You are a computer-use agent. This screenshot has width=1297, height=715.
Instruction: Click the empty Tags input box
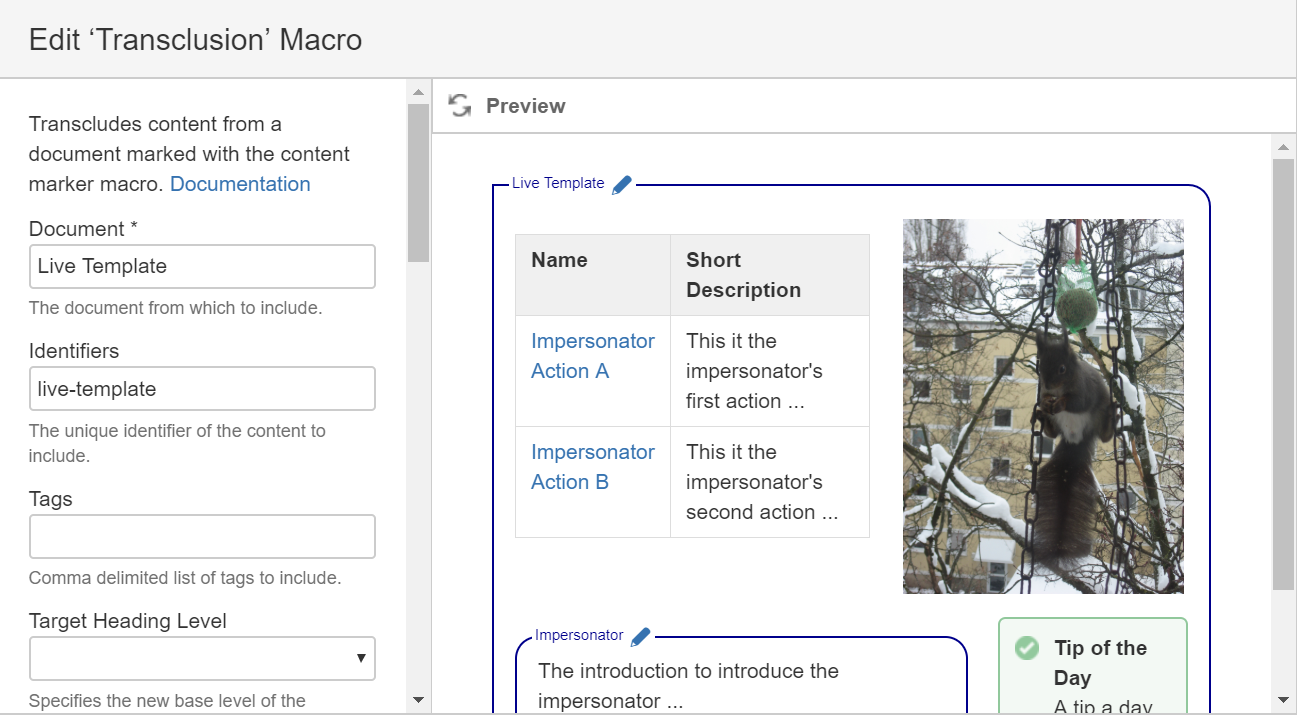pos(202,537)
